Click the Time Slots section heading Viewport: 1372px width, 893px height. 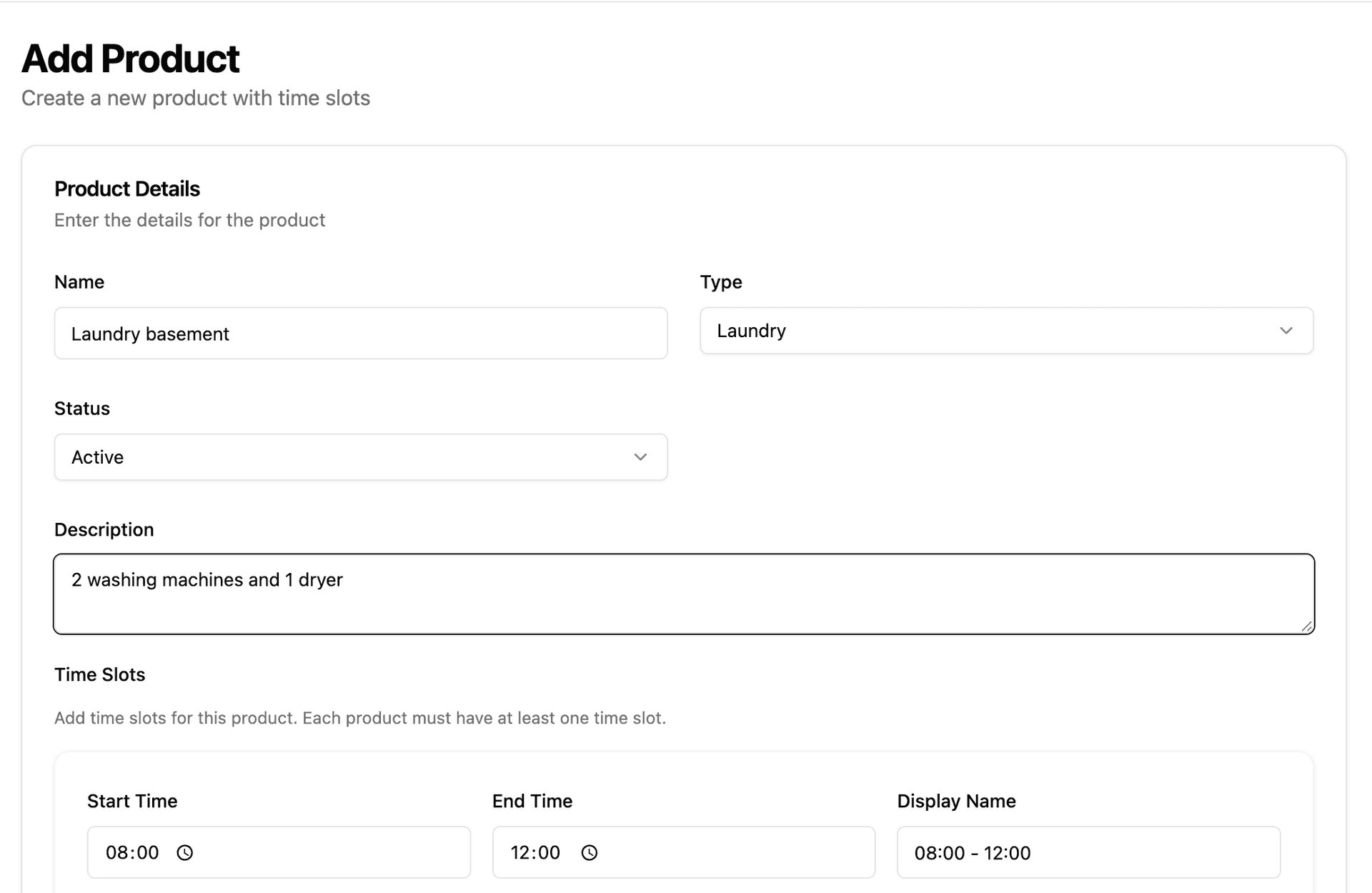point(99,674)
